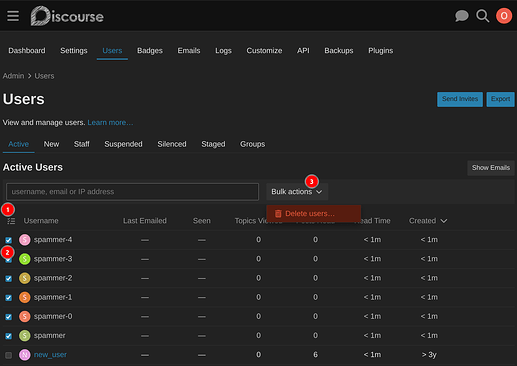Open the Emails tab
This screenshot has height=366, width=517.
(x=189, y=51)
